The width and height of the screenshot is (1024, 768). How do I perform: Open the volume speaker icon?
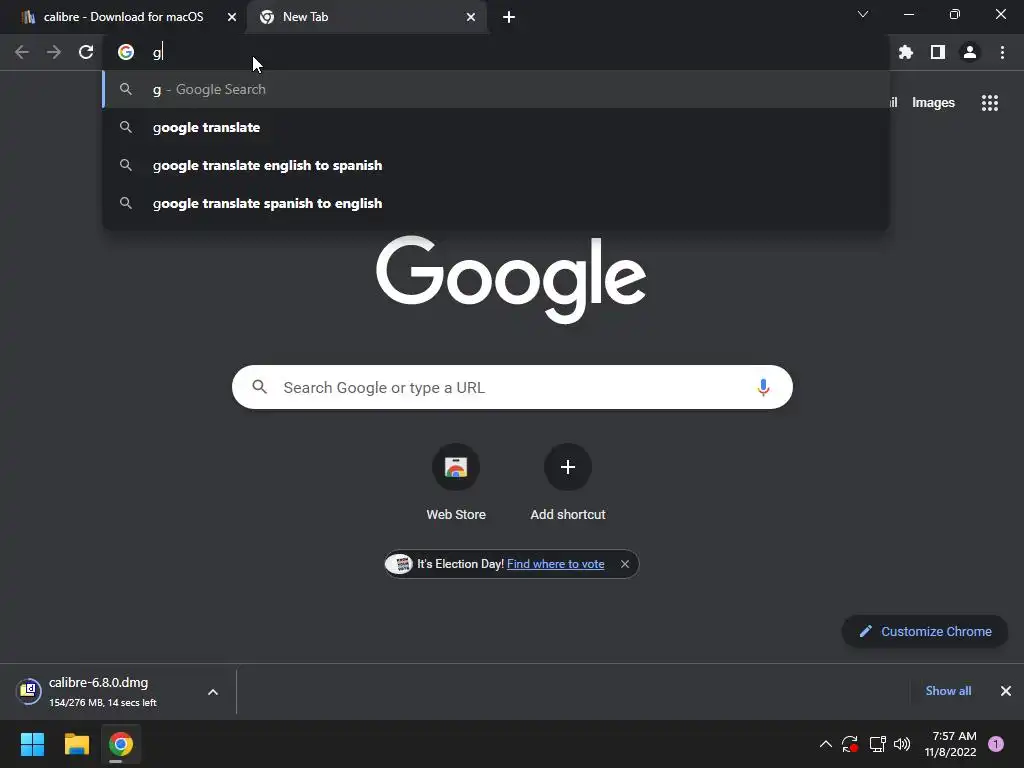click(x=902, y=744)
